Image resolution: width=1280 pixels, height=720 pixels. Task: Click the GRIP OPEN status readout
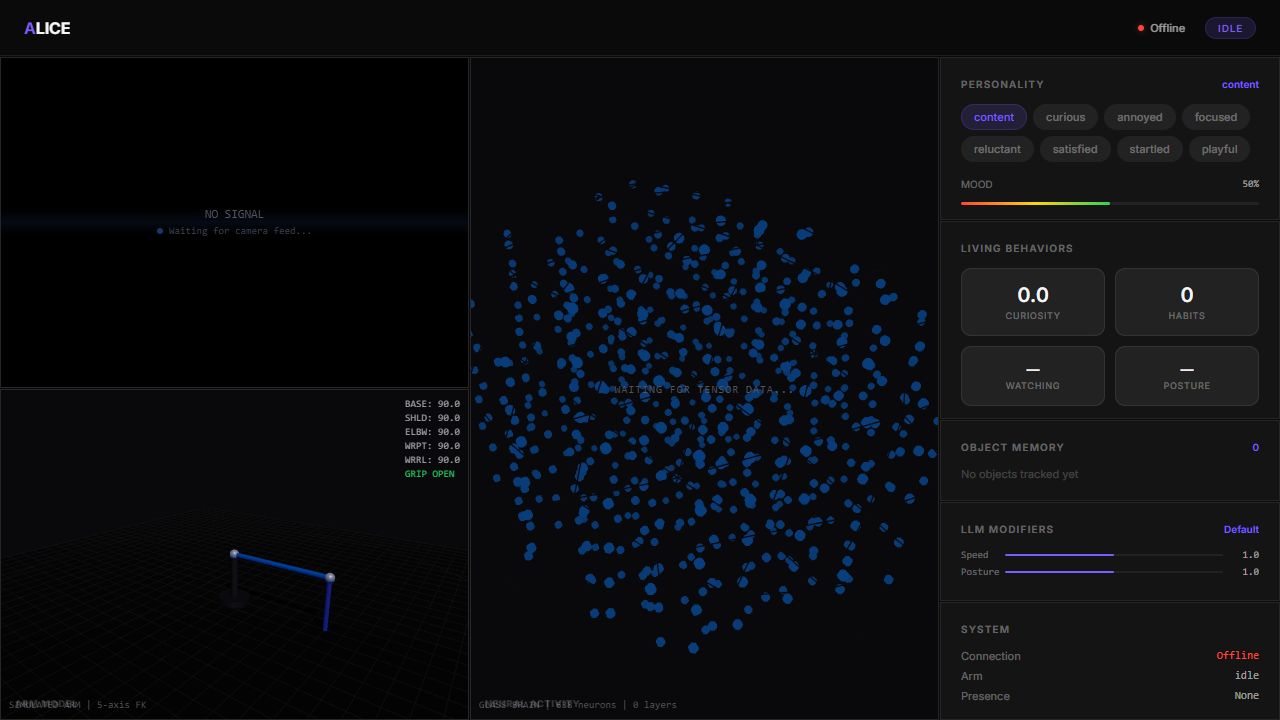[429, 474]
